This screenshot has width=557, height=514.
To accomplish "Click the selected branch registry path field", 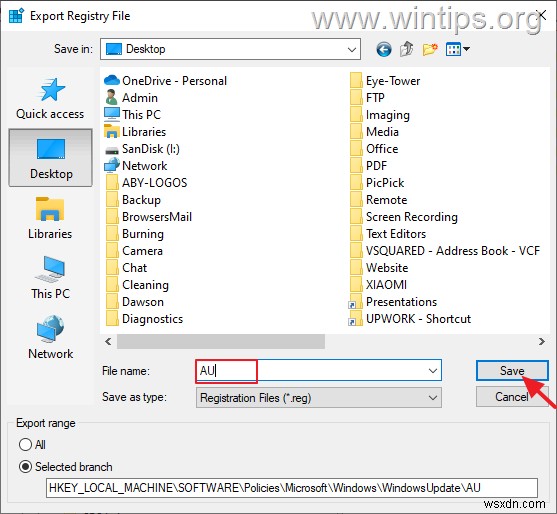I will [292, 488].
